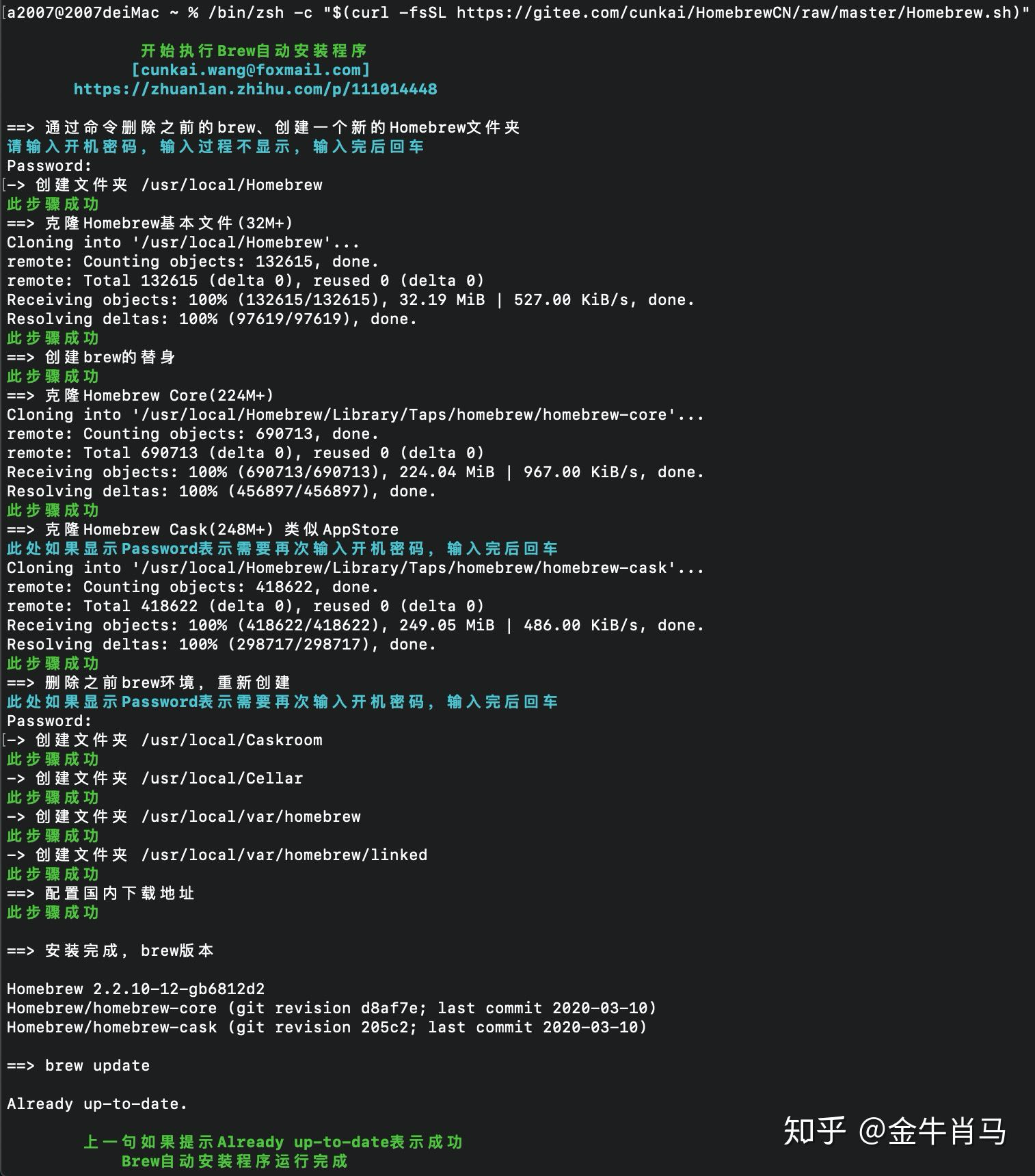The width and height of the screenshot is (1035, 1176).
Task: Click the '上一句如果提示Already up-to-date表示成功' line
Action: (x=273, y=1142)
